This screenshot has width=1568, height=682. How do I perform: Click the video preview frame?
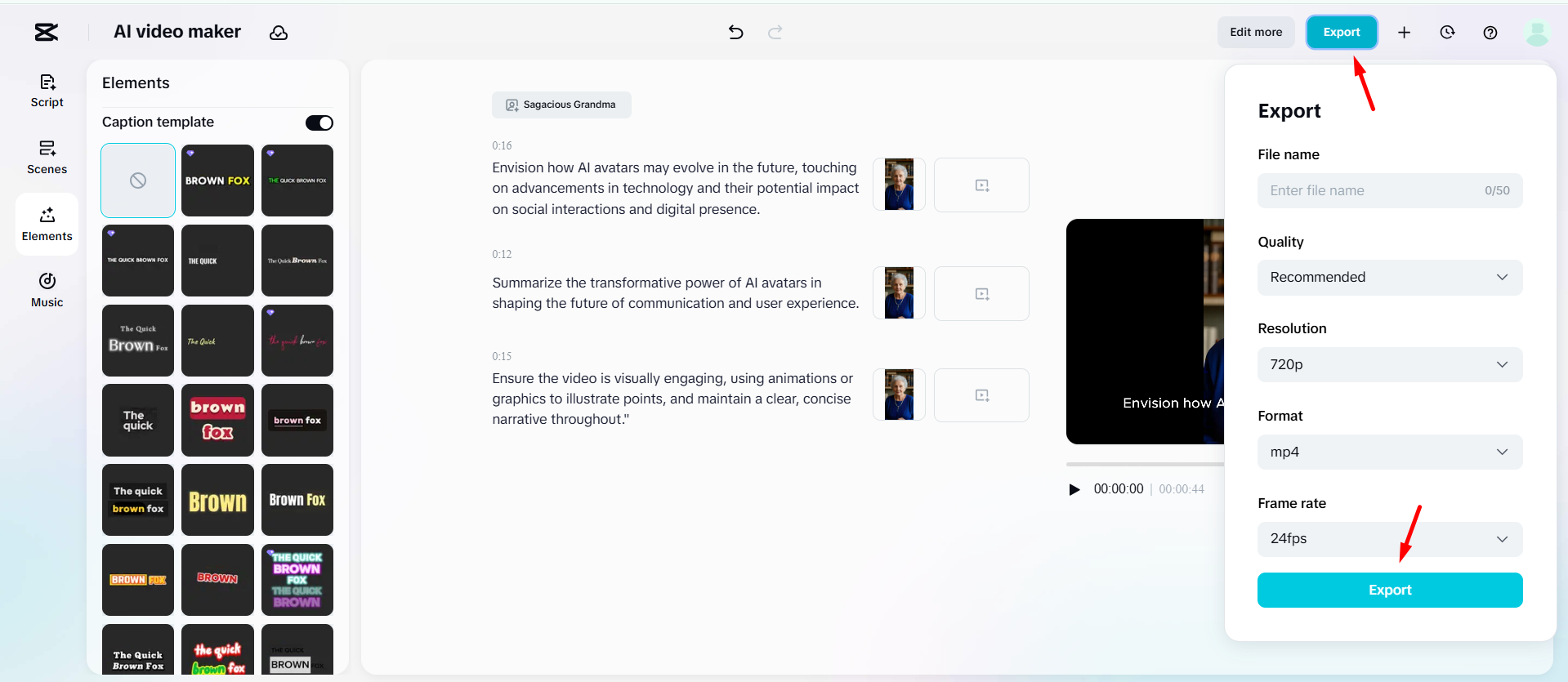1145,332
